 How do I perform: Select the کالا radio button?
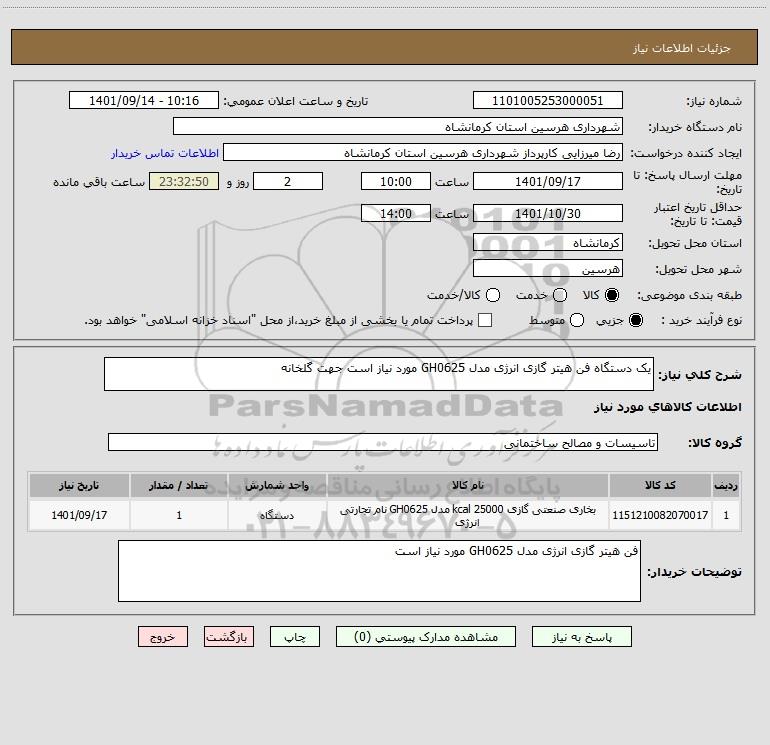[612, 295]
